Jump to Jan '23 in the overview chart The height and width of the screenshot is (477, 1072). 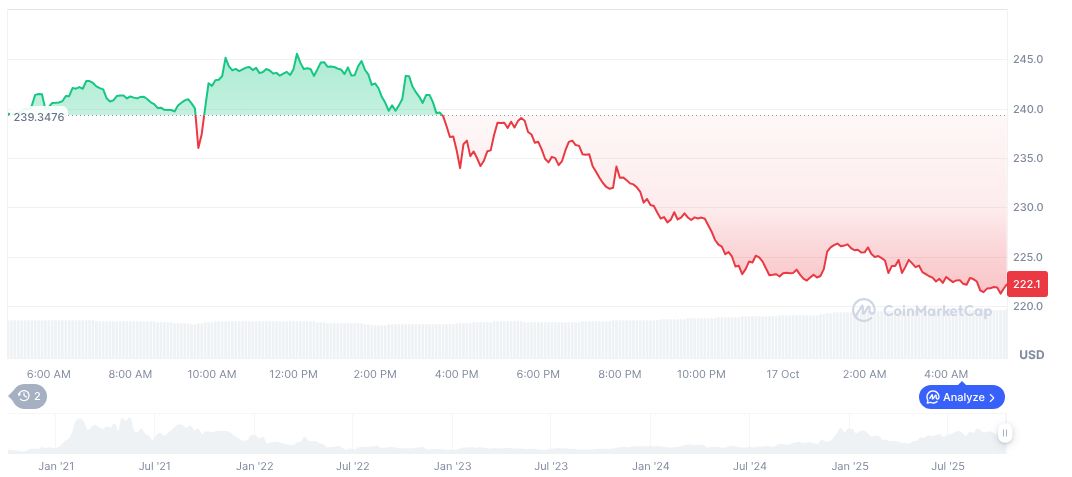[x=452, y=466]
